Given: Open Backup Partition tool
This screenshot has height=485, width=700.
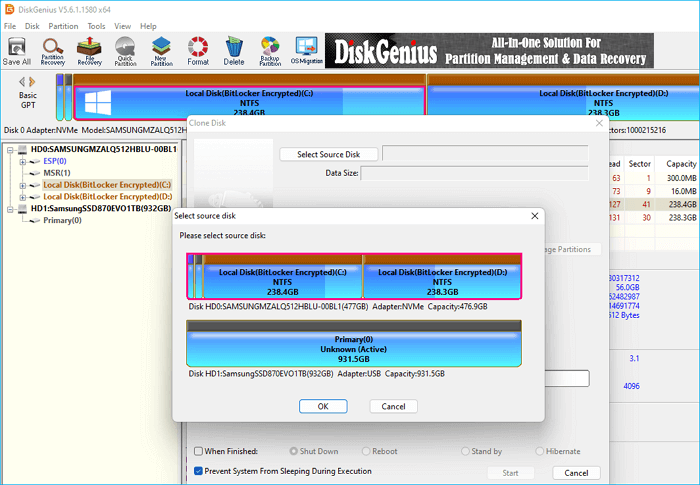Looking at the screenshot, I should (x=270, y=51).
